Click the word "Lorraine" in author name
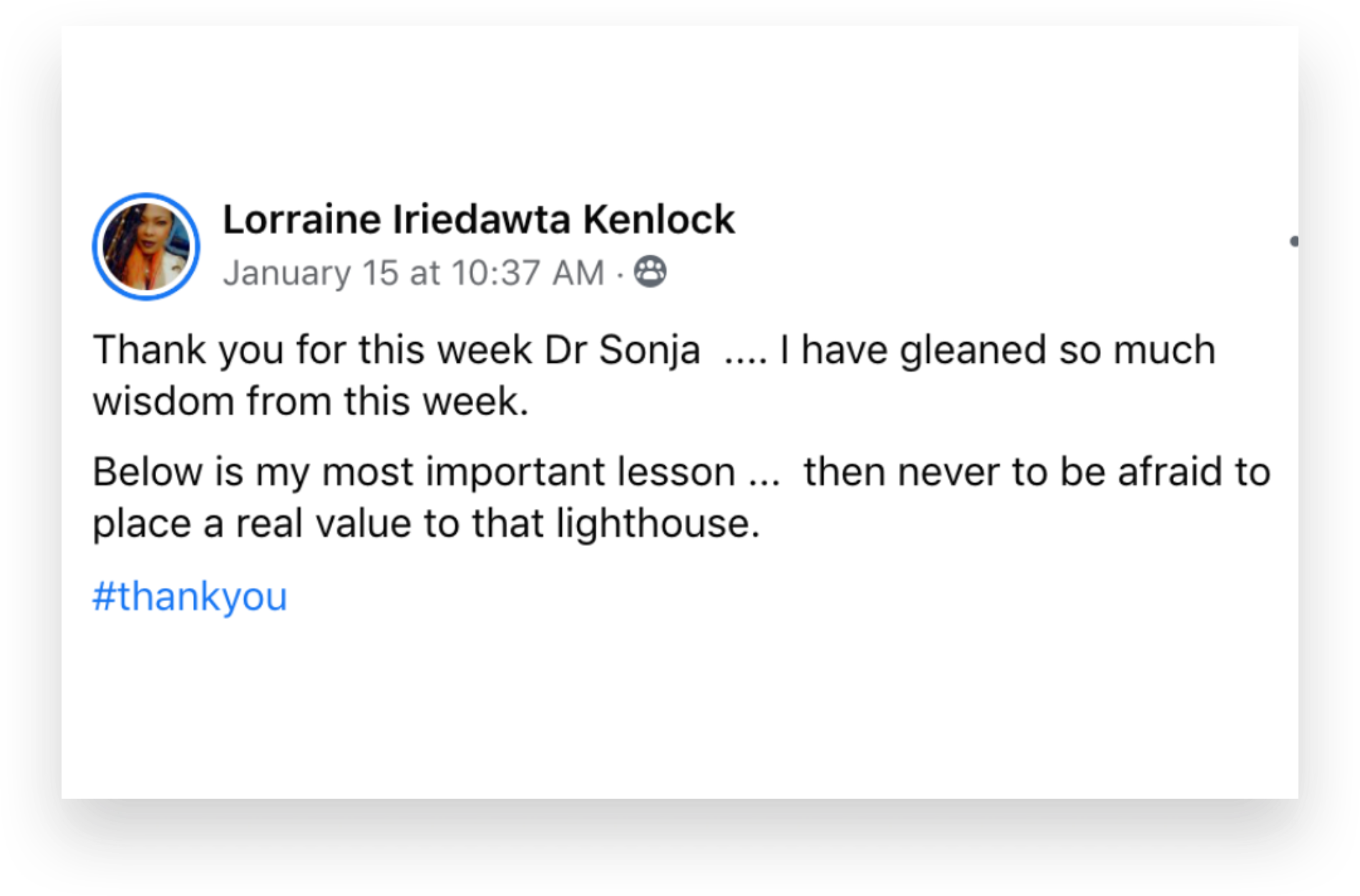Viewport: 1360px width, 896px height. pos(301,219)
